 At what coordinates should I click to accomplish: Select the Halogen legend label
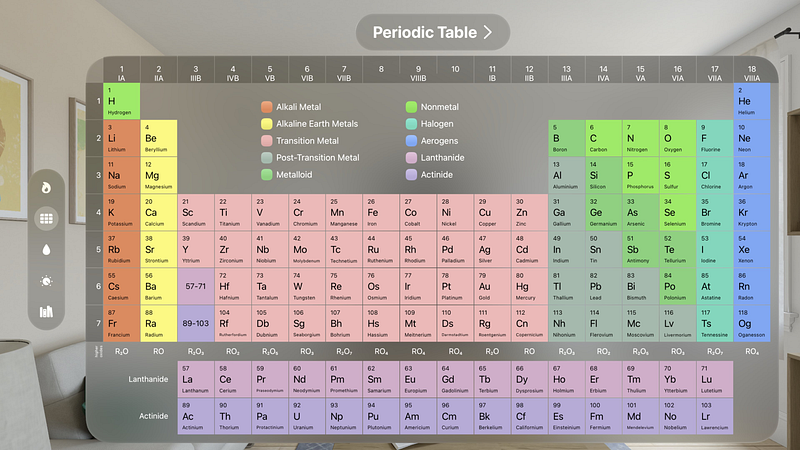pos(437,123)
